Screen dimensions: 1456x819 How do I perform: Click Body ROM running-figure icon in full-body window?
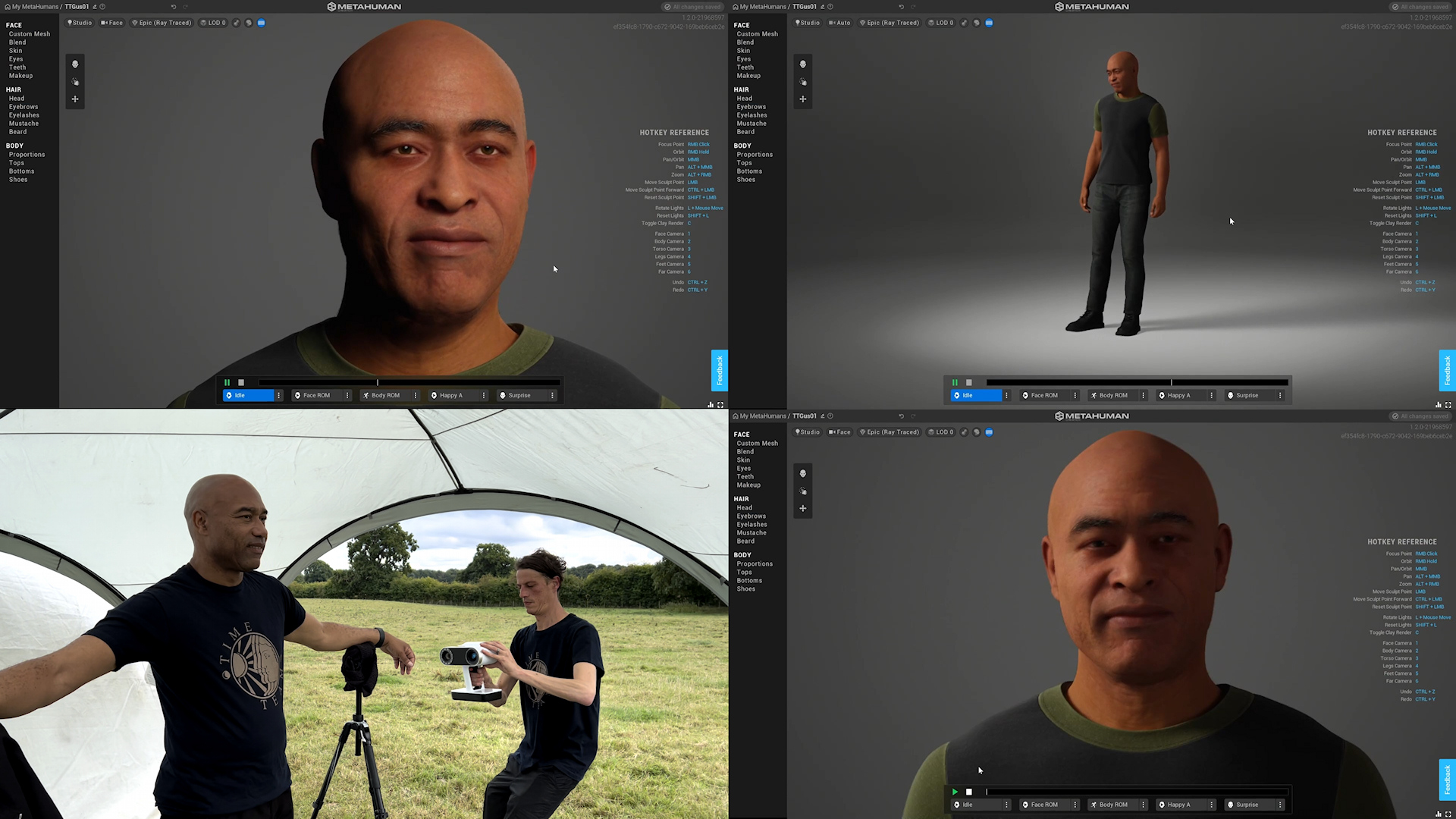(x=1094, y=396)
